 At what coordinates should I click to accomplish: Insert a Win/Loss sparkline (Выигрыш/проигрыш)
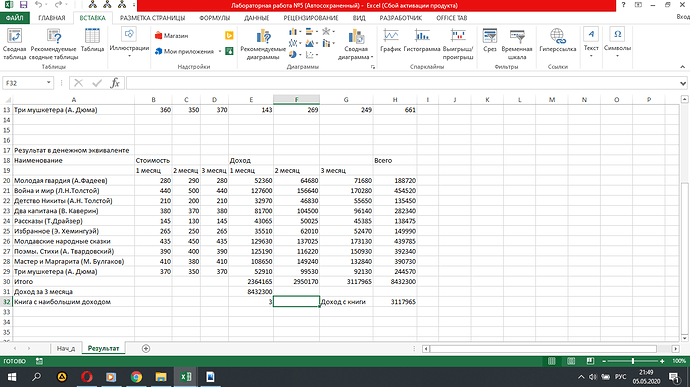458,44
